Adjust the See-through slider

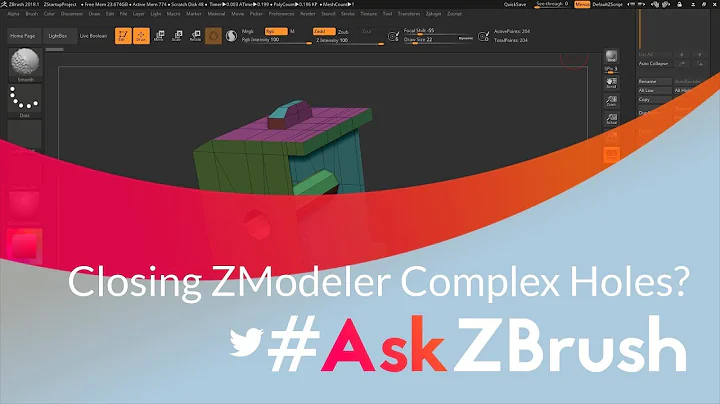point(552,4)
